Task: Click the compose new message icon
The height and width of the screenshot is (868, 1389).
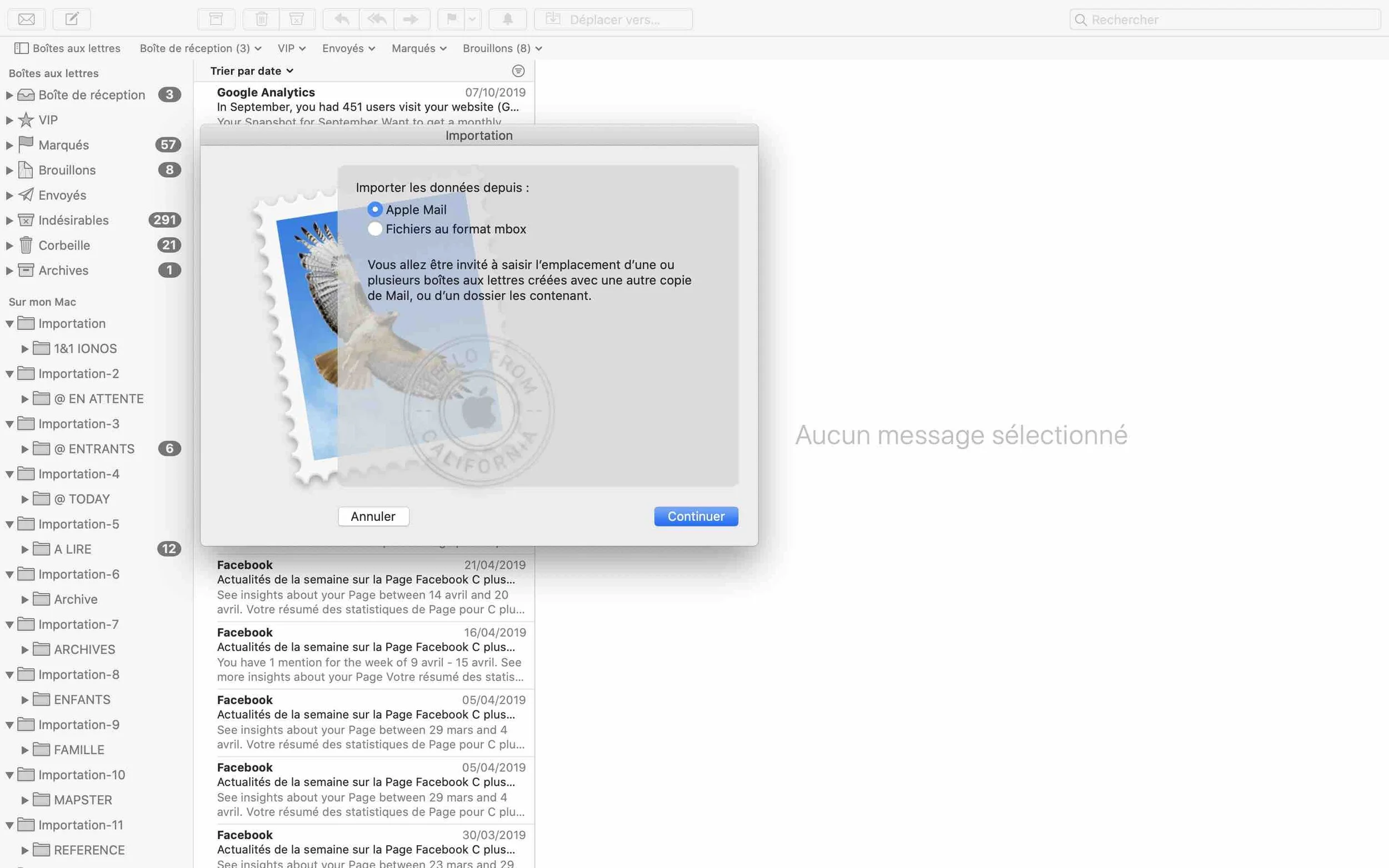Action: click(72, 19)
